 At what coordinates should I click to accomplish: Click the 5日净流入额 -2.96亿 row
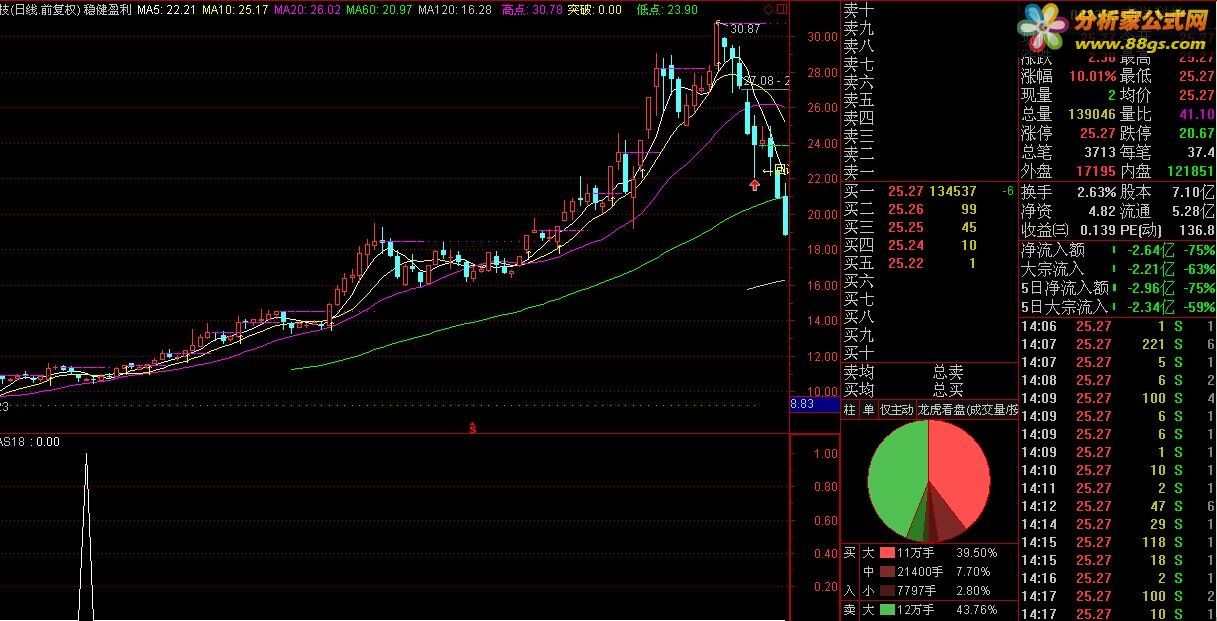point(1118,288)
